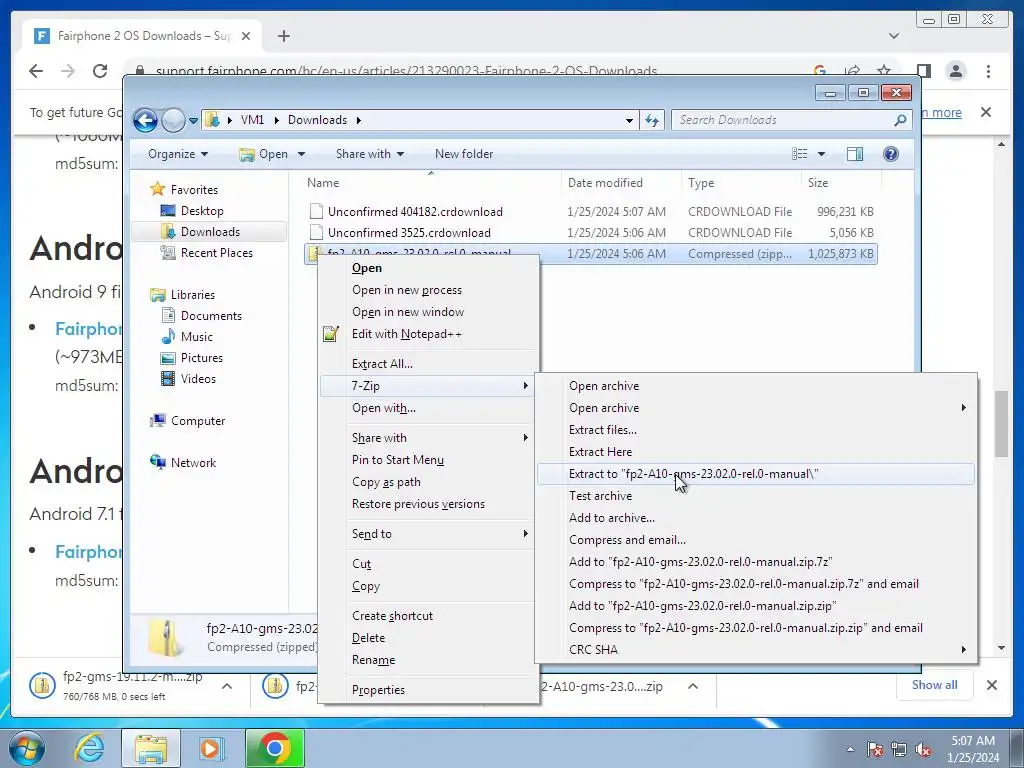The image size is (1024, 768).
Task: Click the Chrome page vertical scrollbar thumb
Action: (x=1001, y=424)
